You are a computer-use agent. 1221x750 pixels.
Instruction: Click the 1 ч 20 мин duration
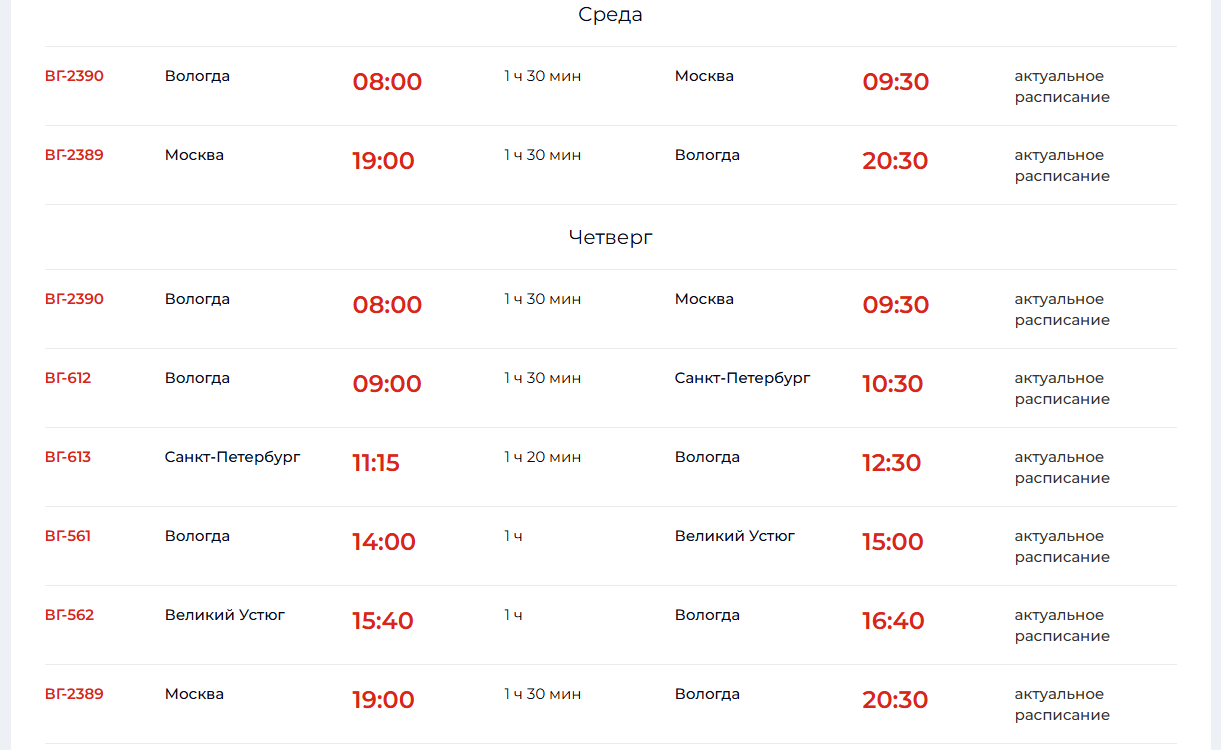(543, 457)
